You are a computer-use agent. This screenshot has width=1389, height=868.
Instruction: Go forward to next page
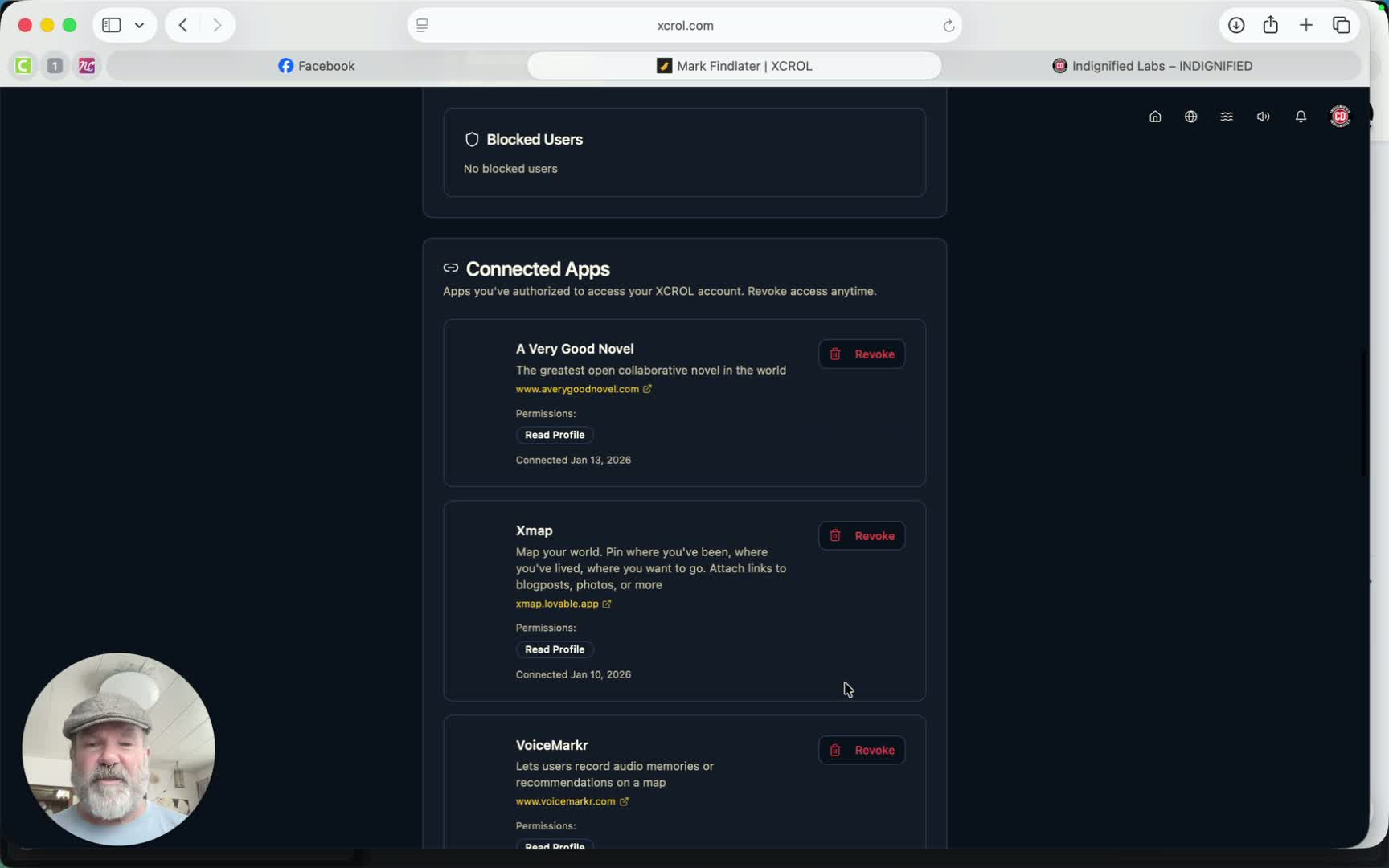[217, 25]
